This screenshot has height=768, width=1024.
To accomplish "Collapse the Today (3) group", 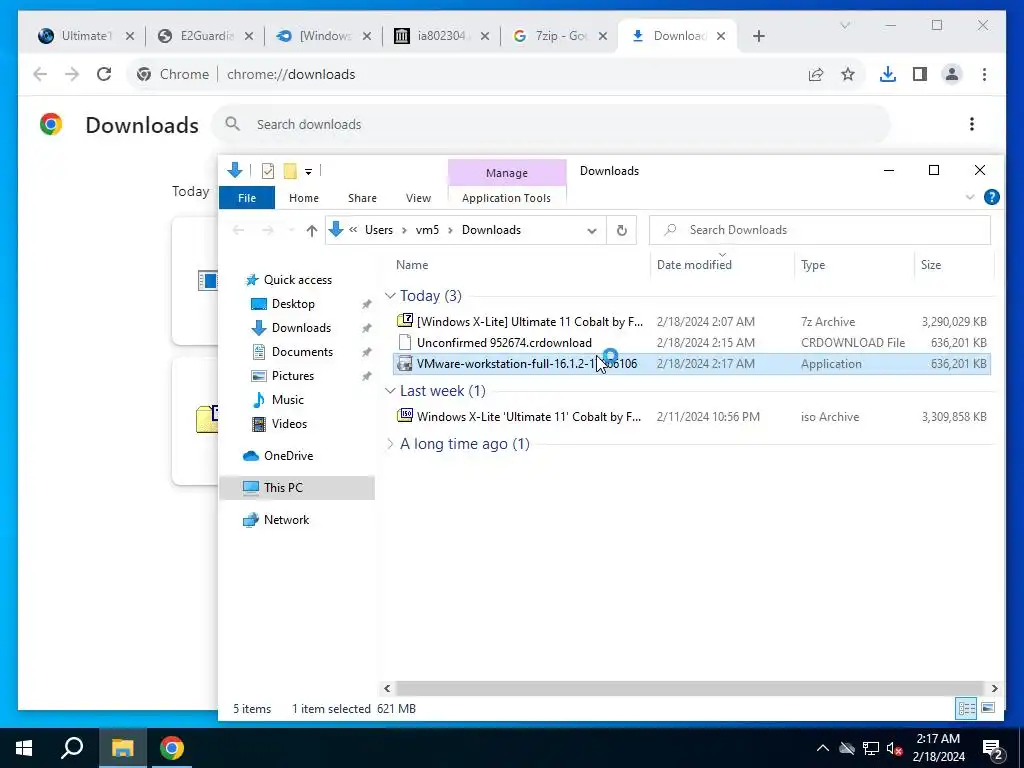I will click(x=390, y=296).
